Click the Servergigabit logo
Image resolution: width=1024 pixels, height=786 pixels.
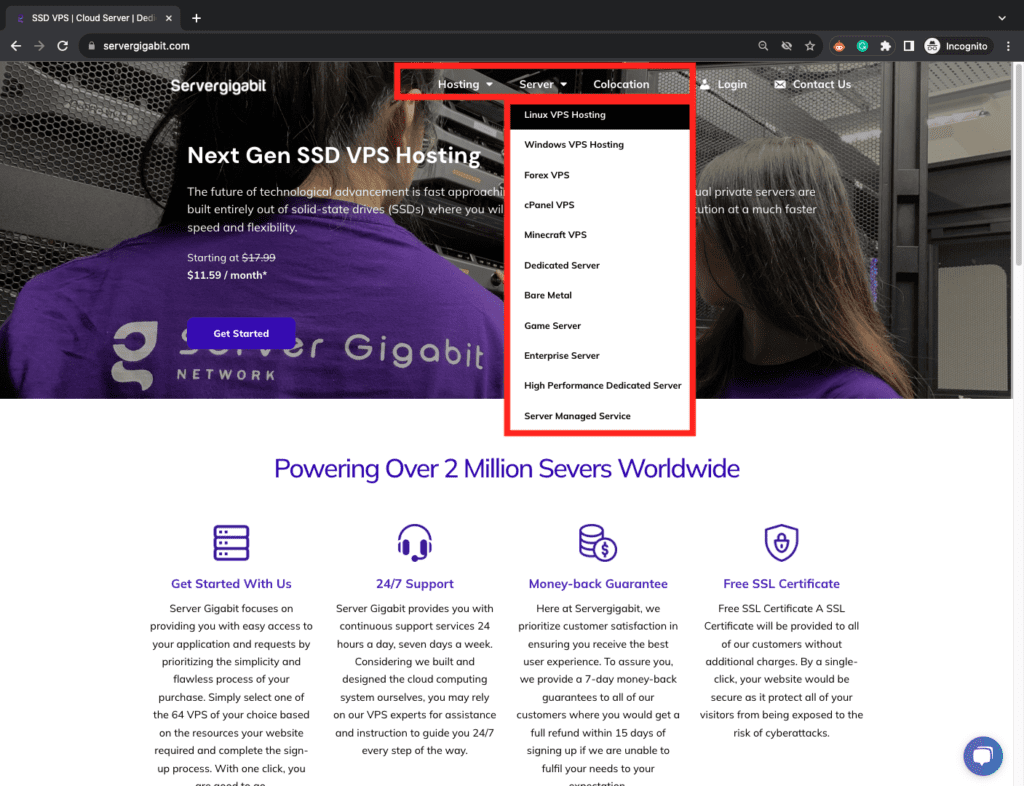[x=217, y=86]
